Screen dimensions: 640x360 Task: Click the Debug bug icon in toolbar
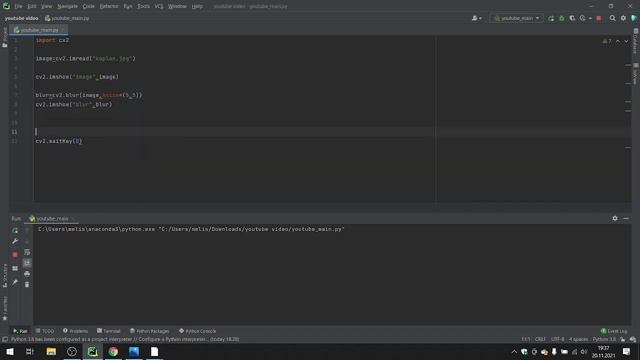[562, 18]
